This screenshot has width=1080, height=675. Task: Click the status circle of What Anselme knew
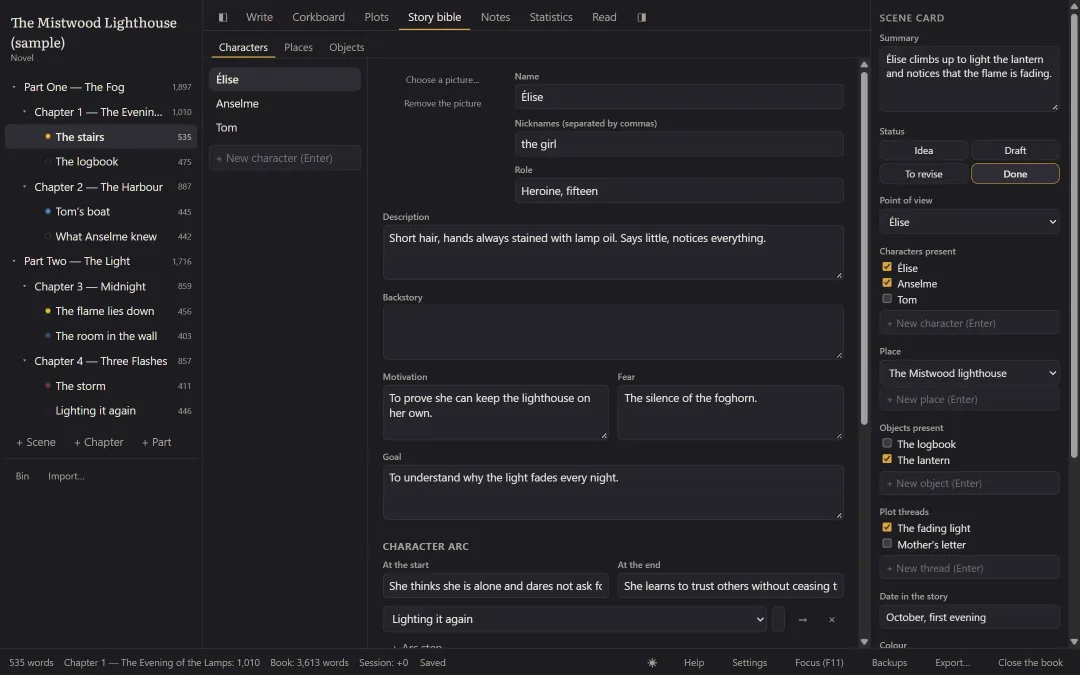click(x=48, y=236)
